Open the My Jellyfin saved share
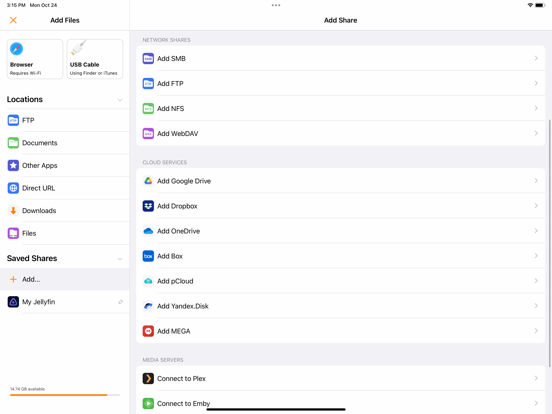The width and height of the screenshot is (552, 414). [65, 302]
